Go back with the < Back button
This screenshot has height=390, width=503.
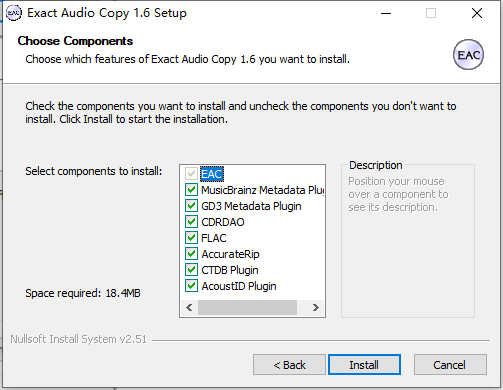pos(289,365)
